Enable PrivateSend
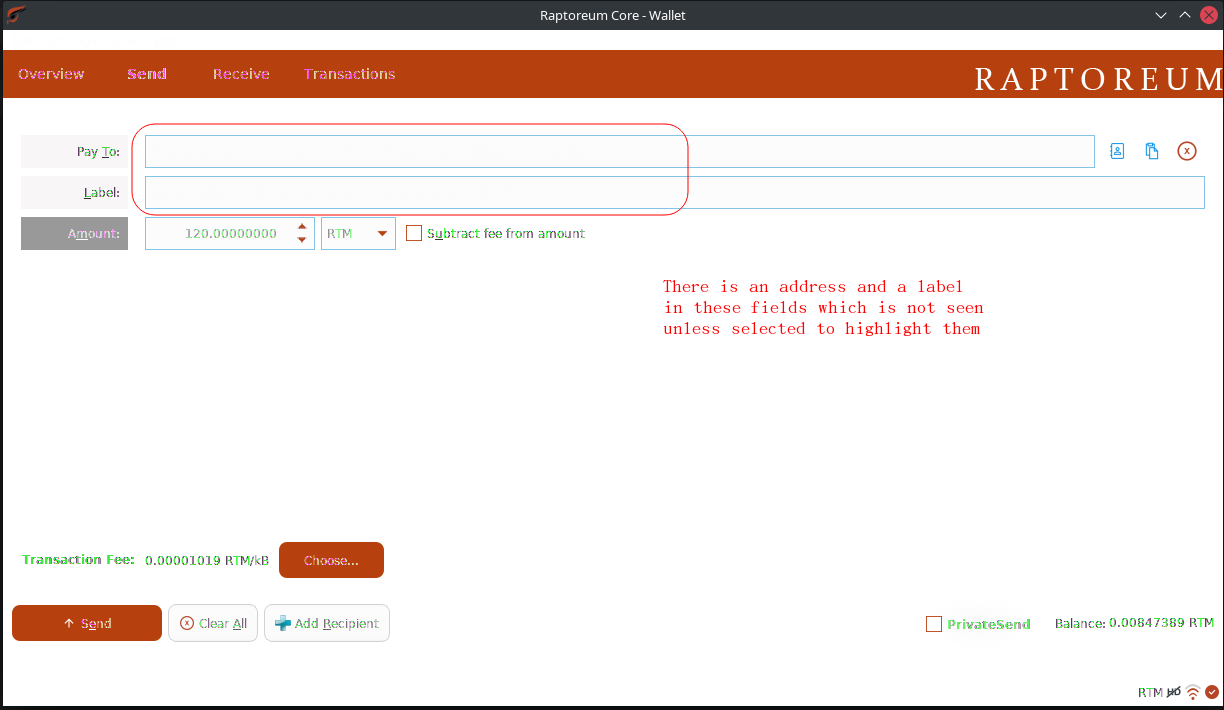1224x710 pixels. pyautogui.click(x=934, y=623)
